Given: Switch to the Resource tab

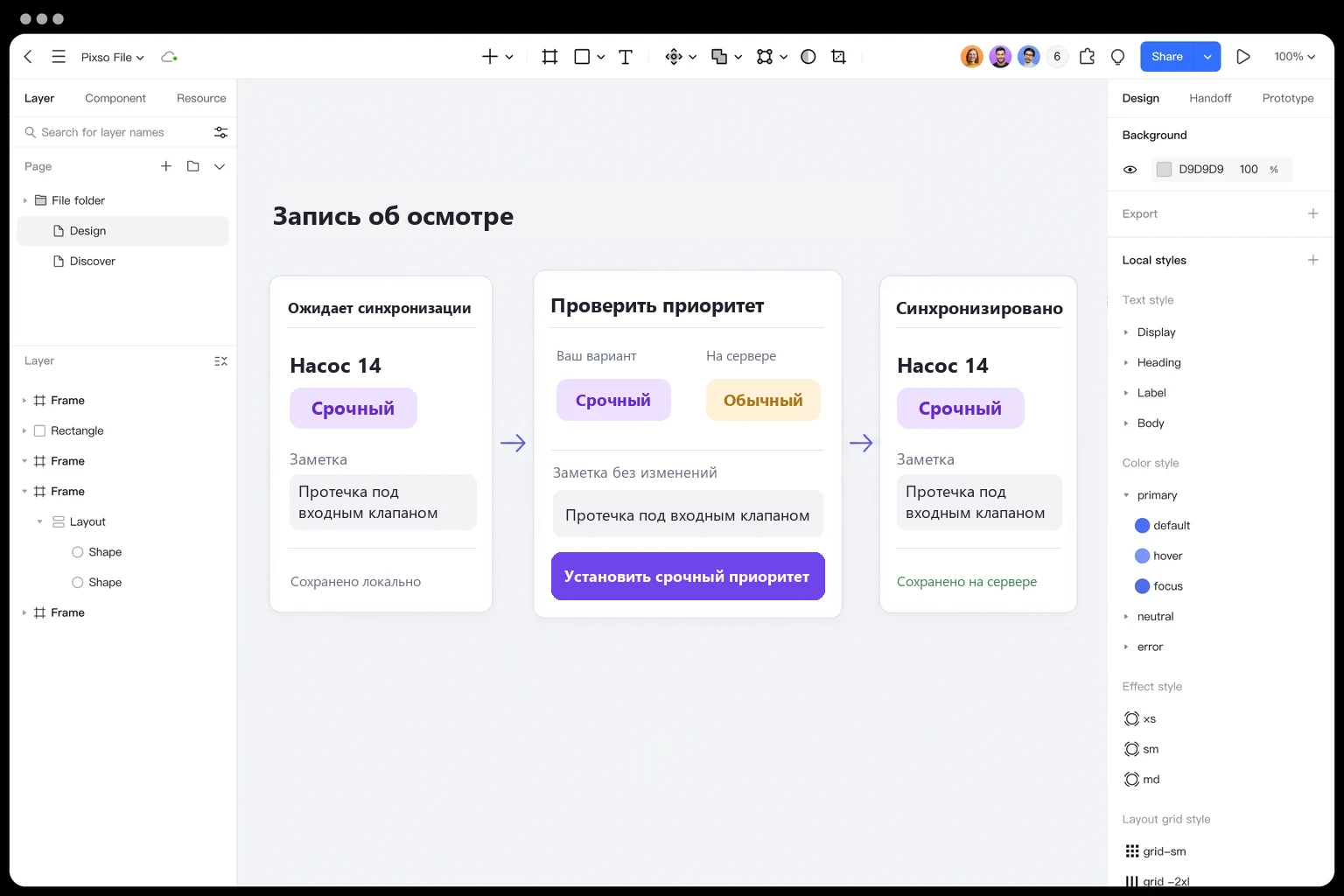Looking at the screenshot, I should click(x=201, y=98).
